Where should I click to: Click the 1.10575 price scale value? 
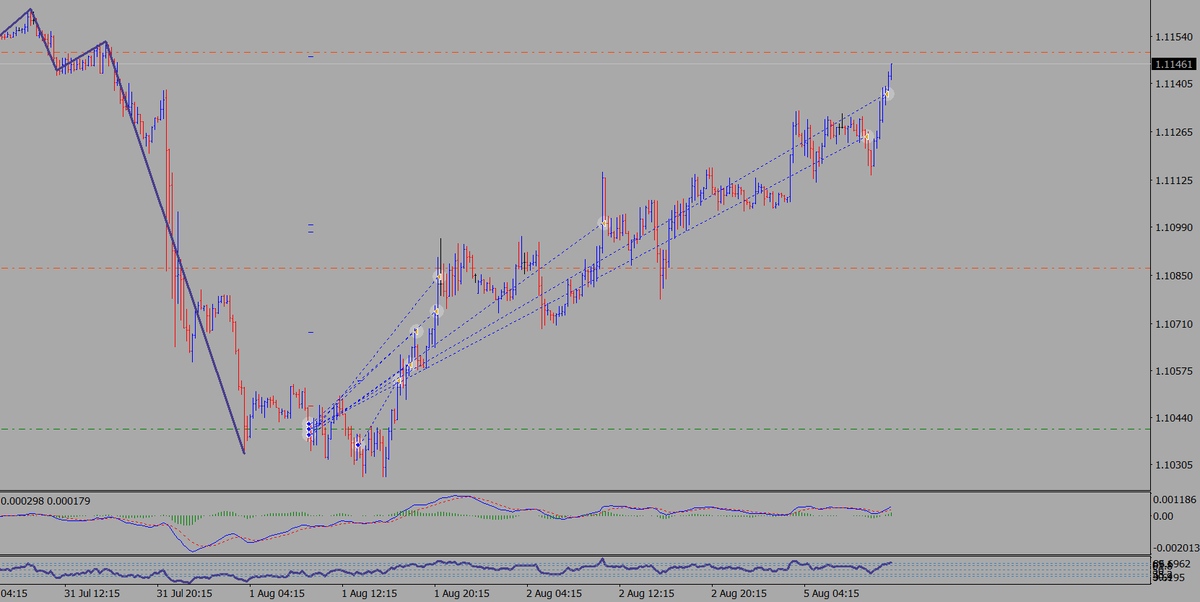pos(1172,371)
